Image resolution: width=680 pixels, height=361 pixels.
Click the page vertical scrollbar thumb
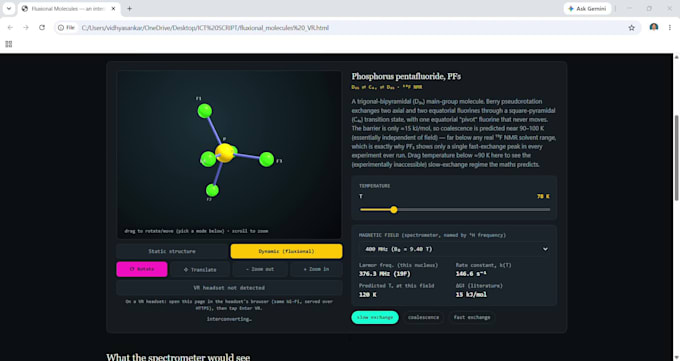[676, 158]
